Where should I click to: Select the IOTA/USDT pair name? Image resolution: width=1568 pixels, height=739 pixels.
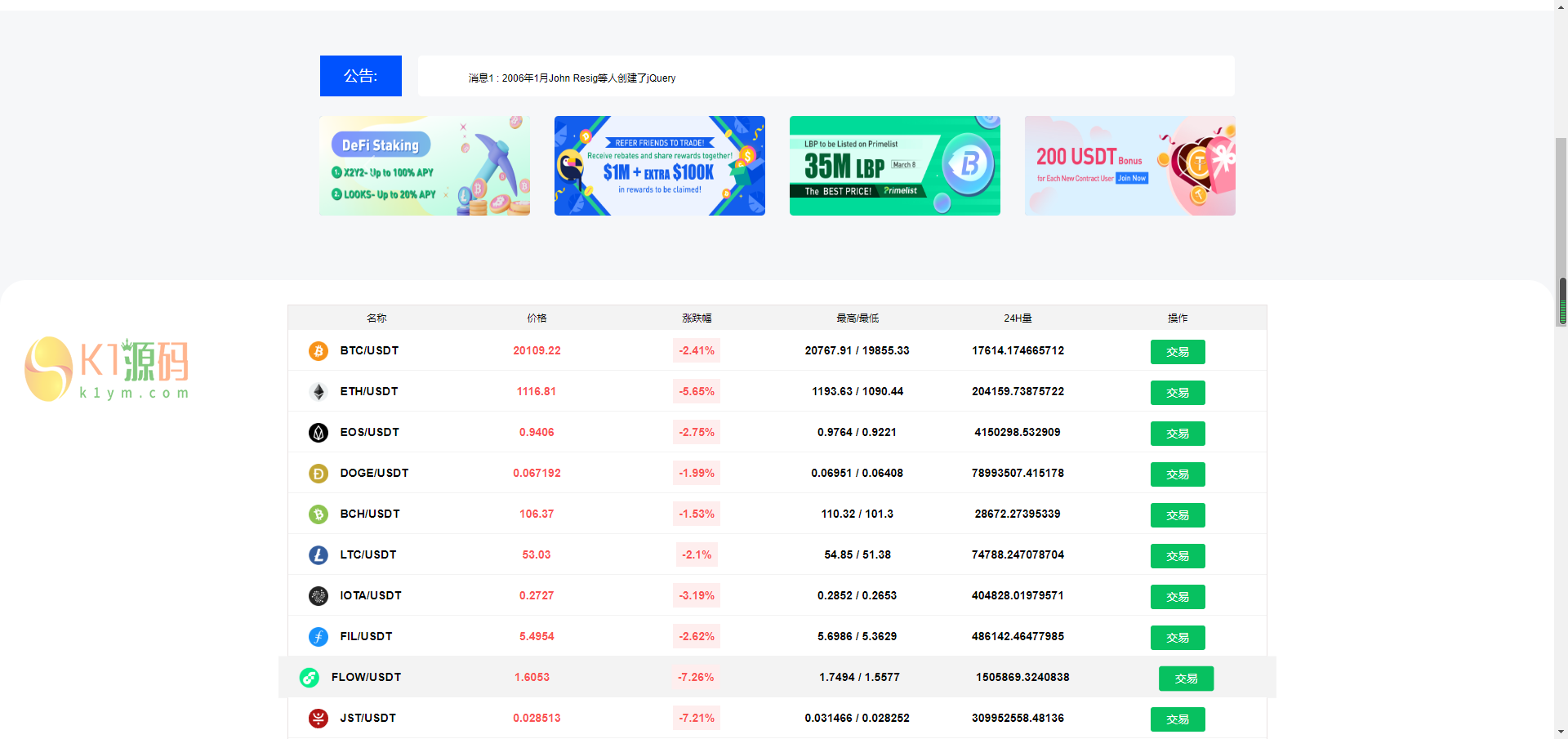[x=371, y=595]
